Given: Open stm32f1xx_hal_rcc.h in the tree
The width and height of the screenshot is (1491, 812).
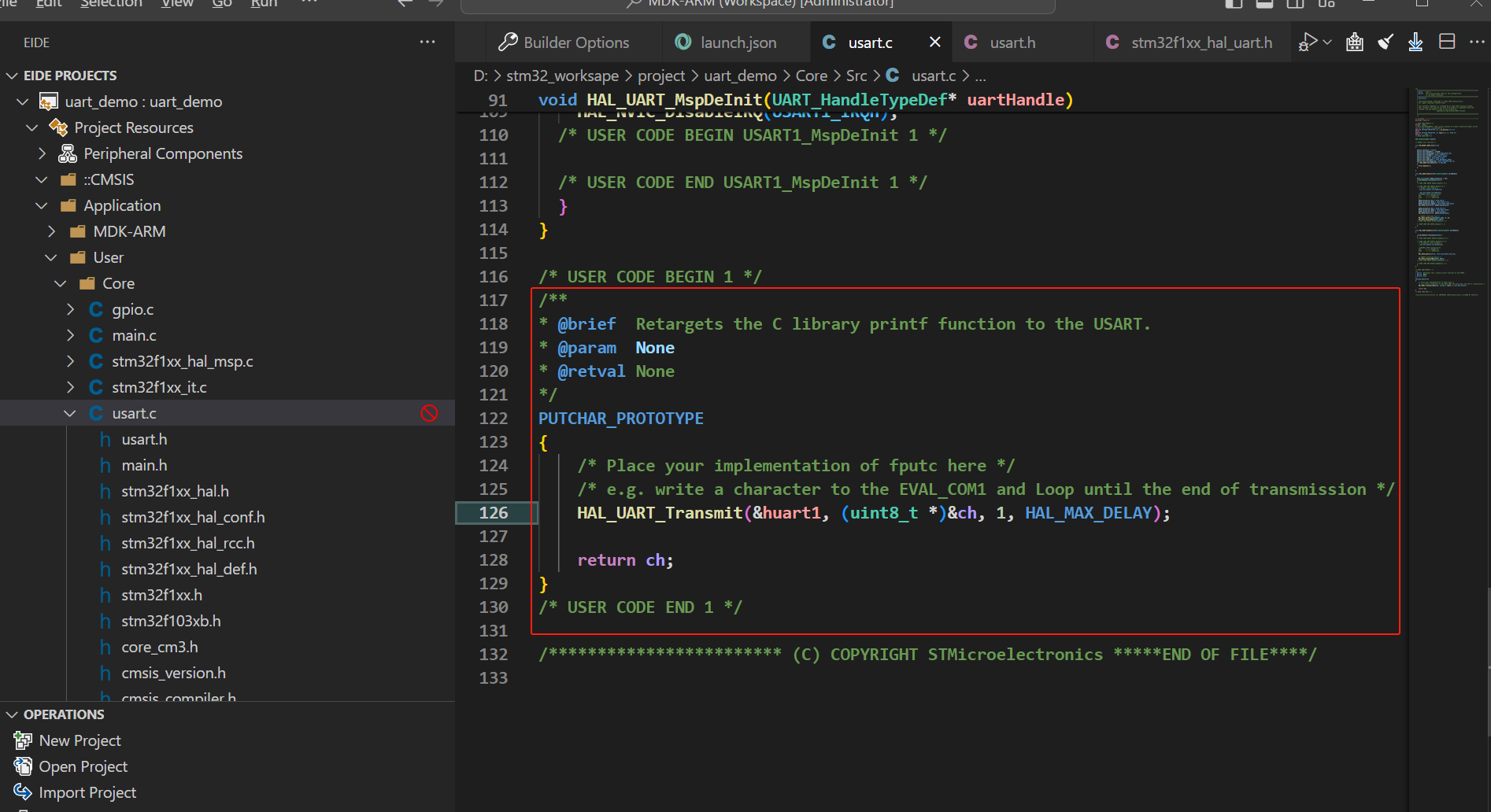Looking at the screenshot, I should click(x=187, y=543).
